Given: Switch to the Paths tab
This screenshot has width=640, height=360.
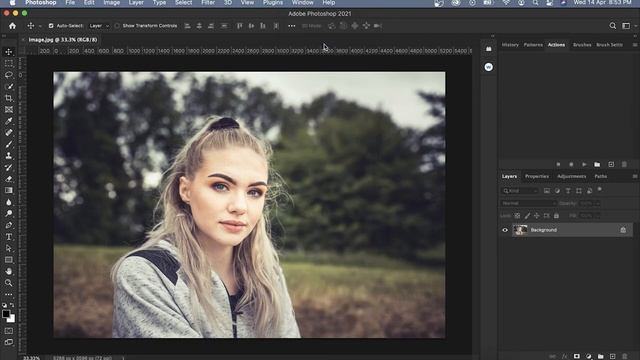Looking at the screenshot, I should [601, 176].
